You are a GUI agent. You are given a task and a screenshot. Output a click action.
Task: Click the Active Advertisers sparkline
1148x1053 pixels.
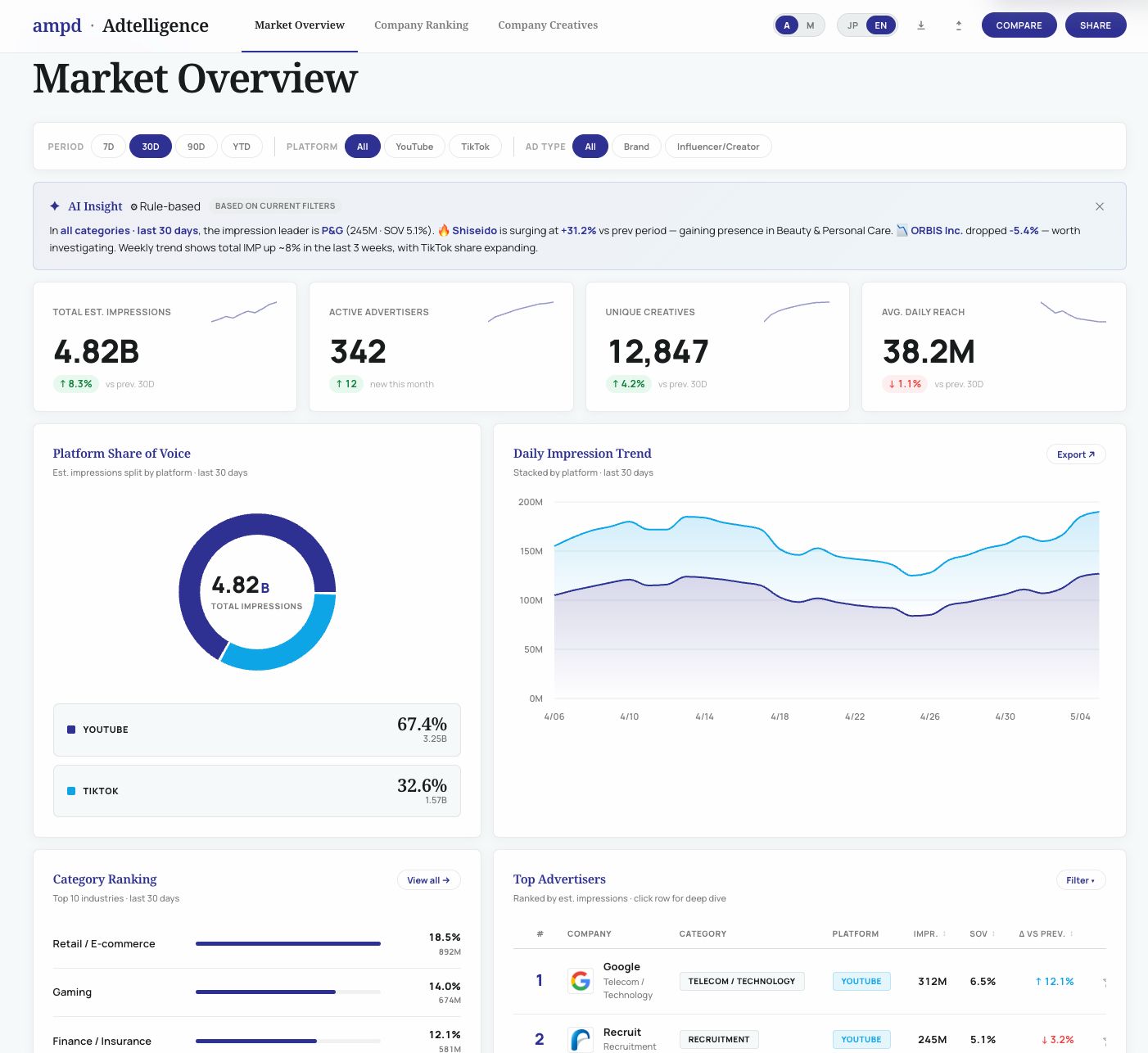click(521, 312)
